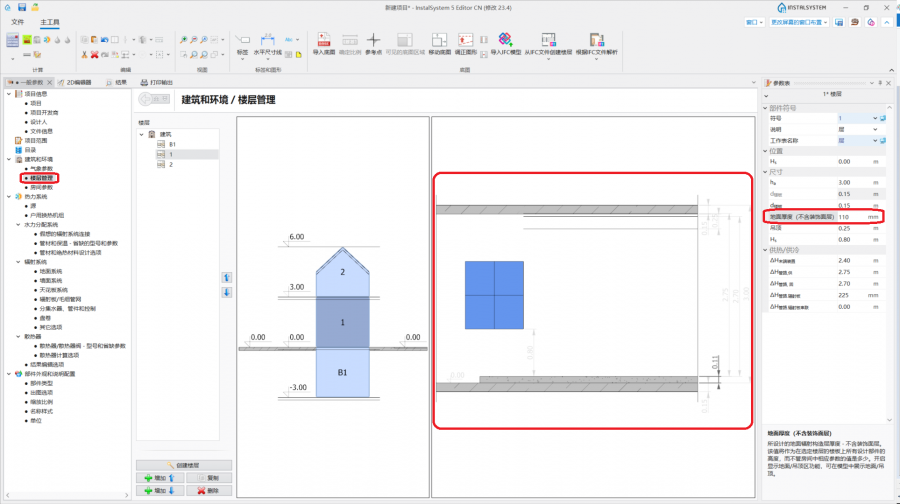Select storey B1 in the 楼层 tree

click(172, 144)
